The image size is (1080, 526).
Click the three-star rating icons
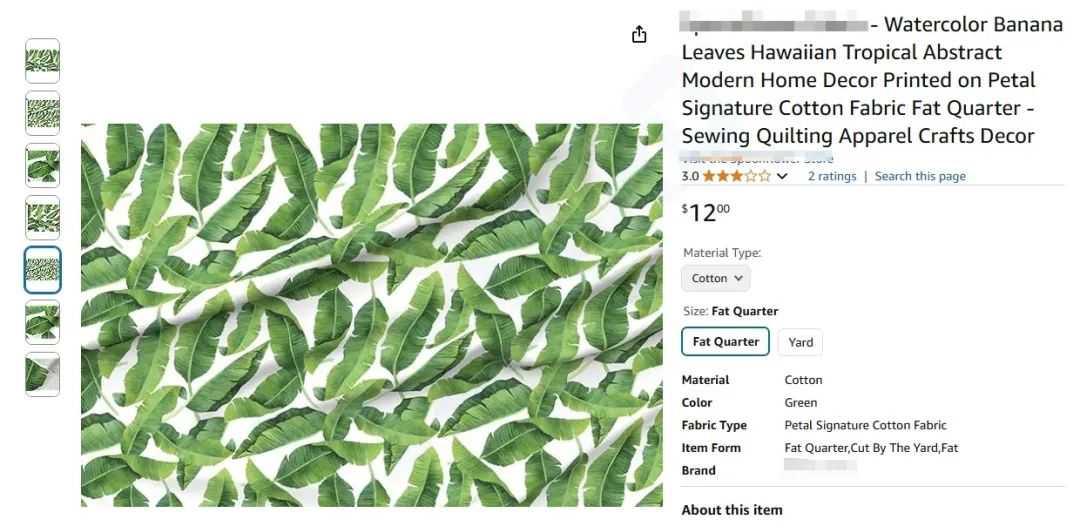pyautogui.click(x=737, y=176)
